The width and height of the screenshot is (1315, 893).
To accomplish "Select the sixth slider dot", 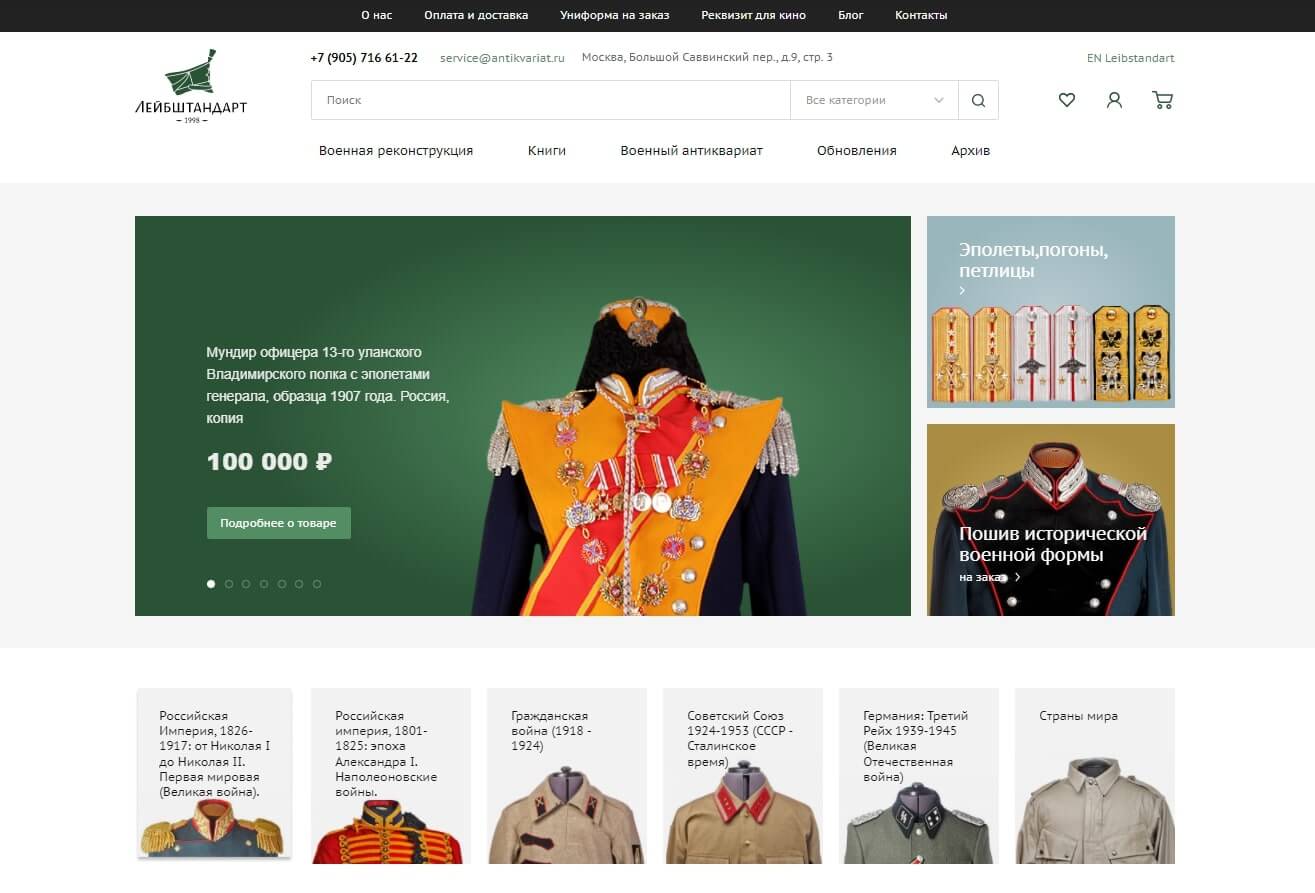I will click(x=299, y=584).
